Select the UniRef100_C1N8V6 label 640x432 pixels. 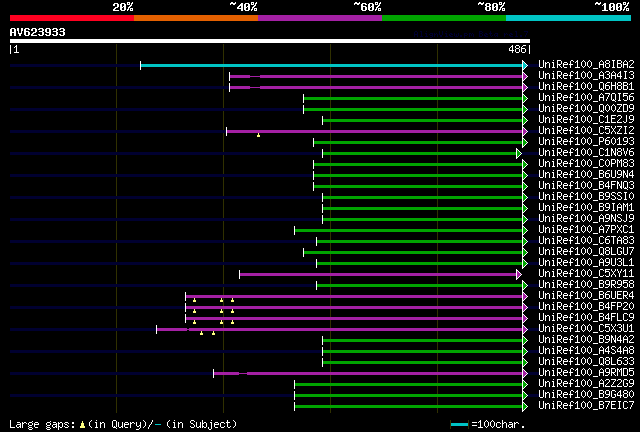click(x=586, y=153)
